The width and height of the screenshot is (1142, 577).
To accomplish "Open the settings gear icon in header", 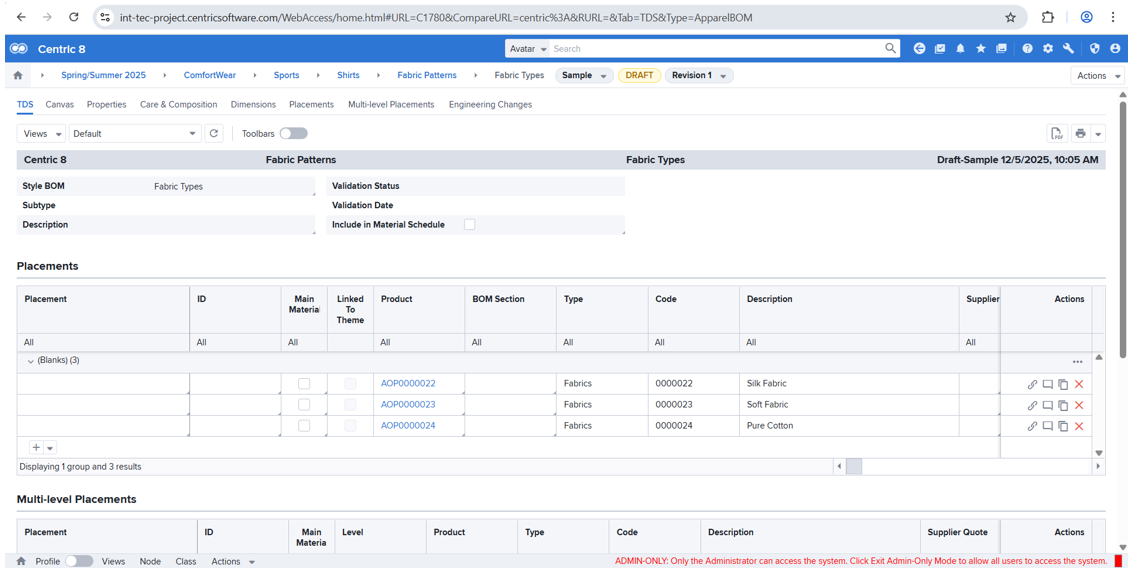I will pos(1048,49).
